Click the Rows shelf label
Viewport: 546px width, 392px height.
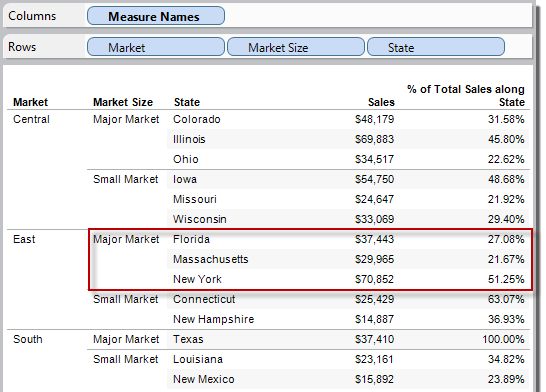(x=22, y=47)
